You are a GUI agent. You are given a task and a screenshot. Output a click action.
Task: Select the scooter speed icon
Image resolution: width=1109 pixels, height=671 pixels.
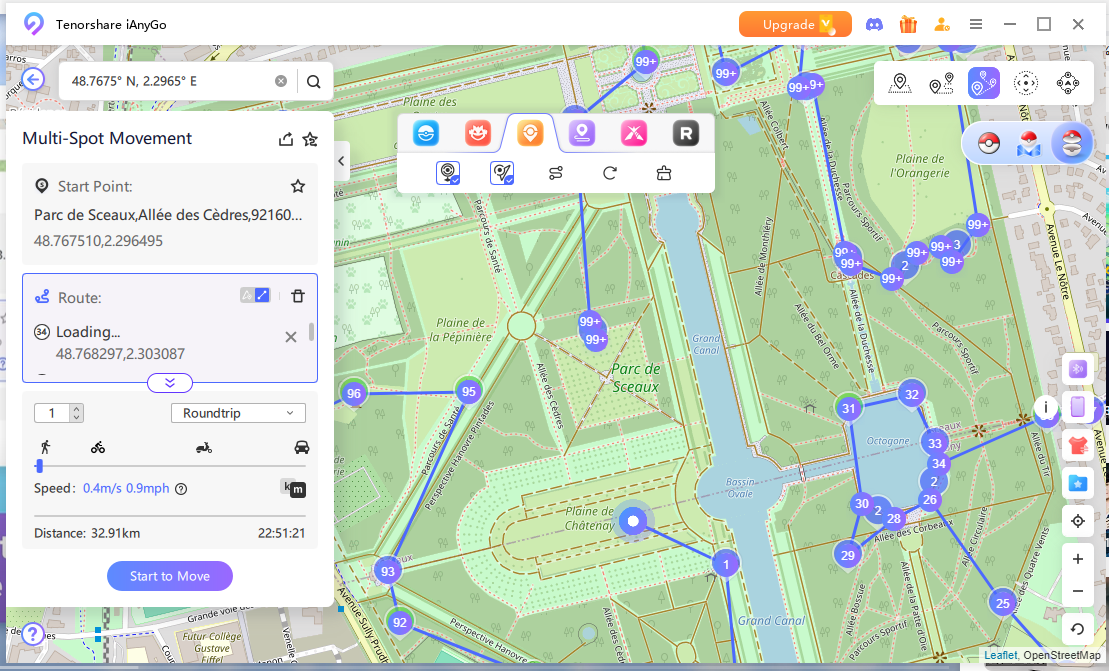pyautogui.click(x=204, y=448)
